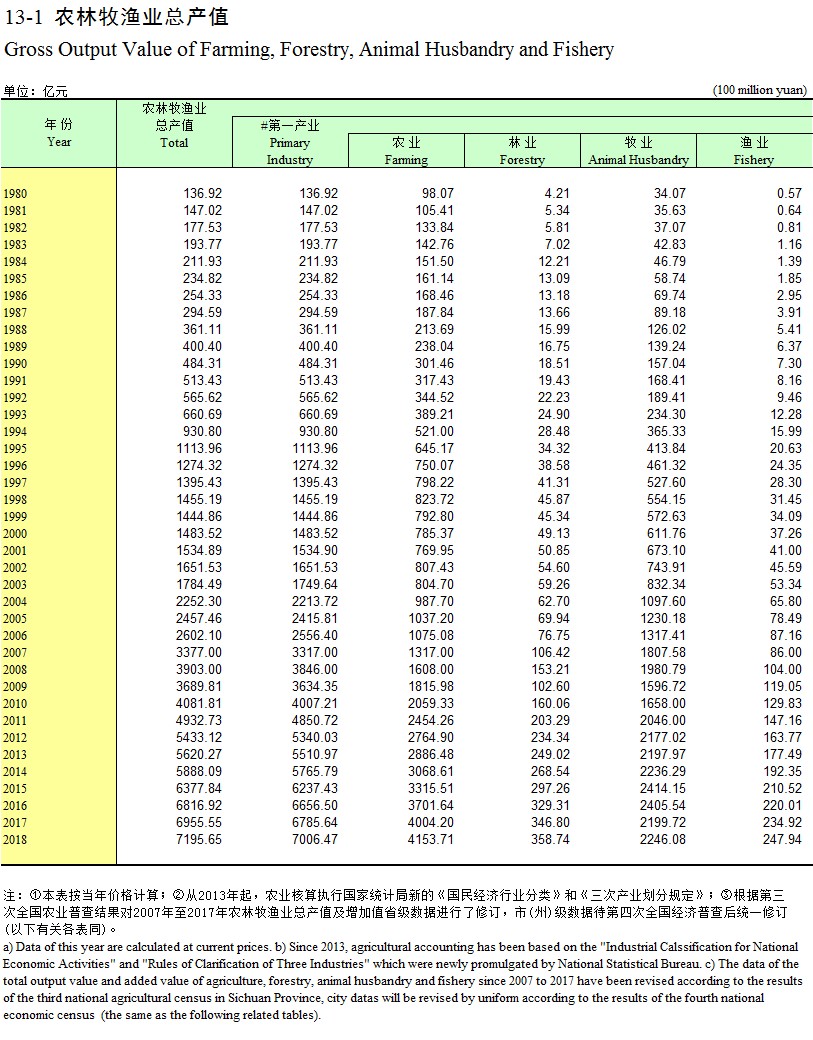Select the Animal Husbandry column header
813x1040 pixels.
tap(638, 151)
